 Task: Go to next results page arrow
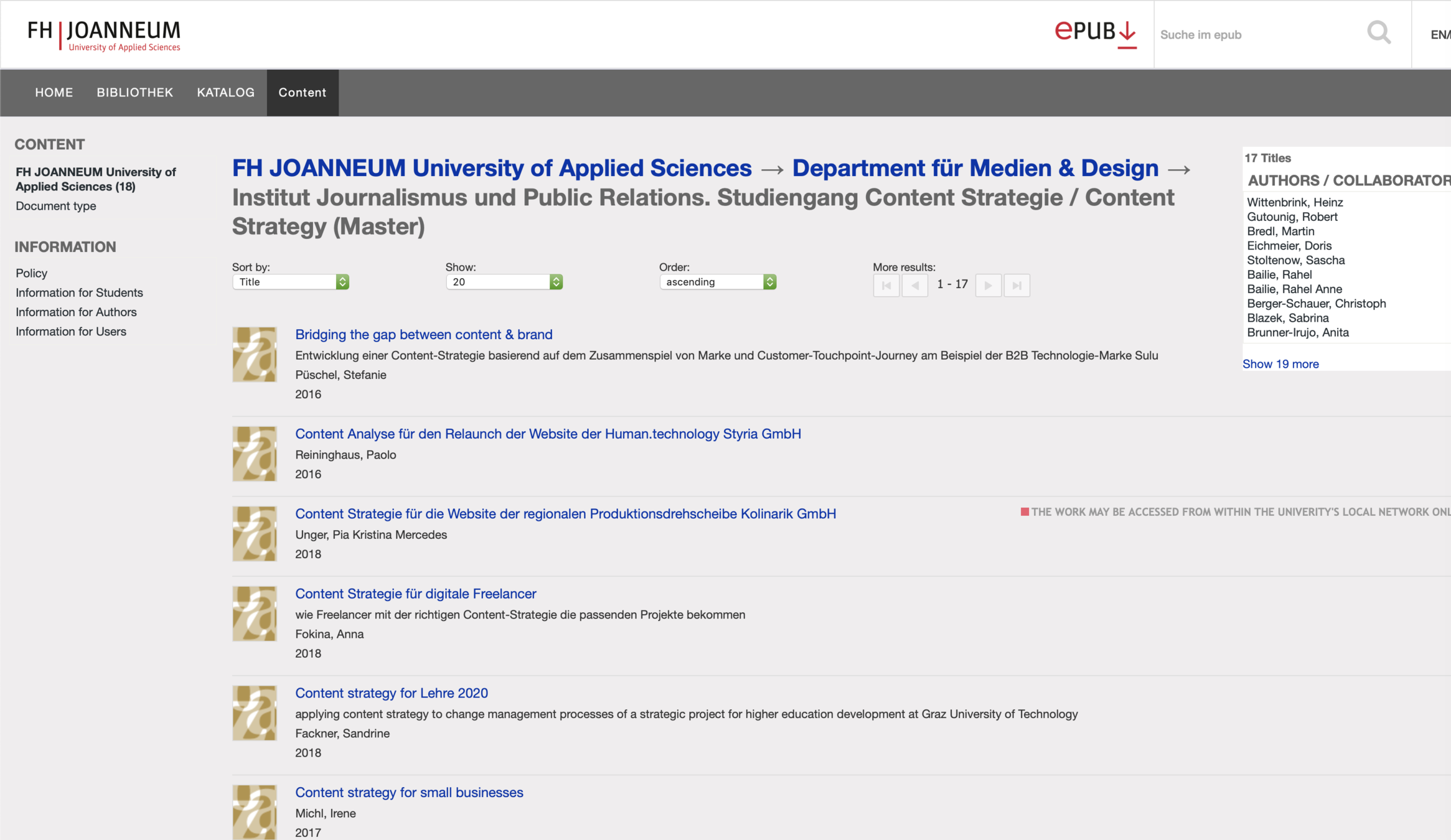pyautogui.click(x=988, y=286)
